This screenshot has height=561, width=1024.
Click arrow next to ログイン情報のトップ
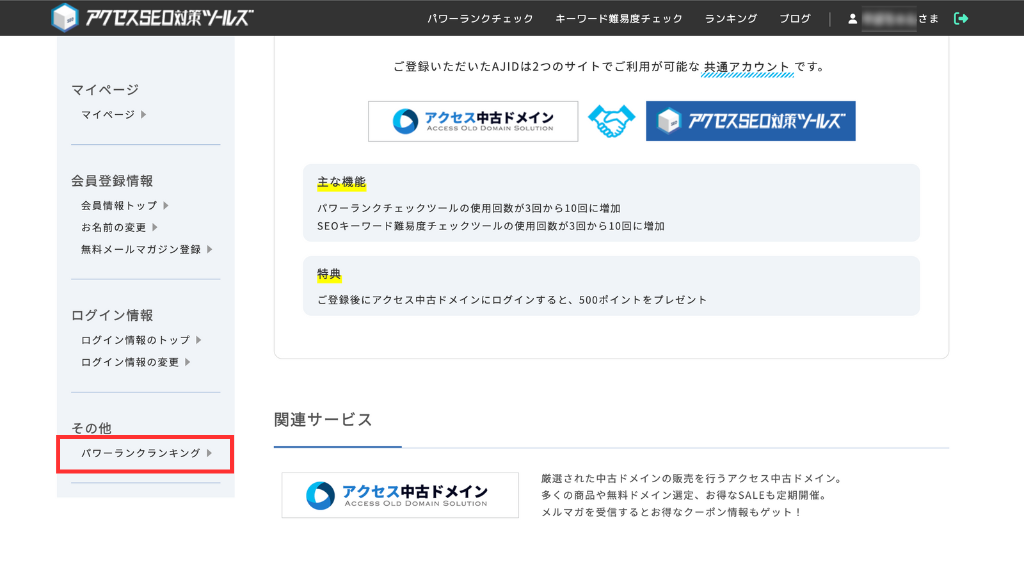pyautogui.click(x=199, y=340)
